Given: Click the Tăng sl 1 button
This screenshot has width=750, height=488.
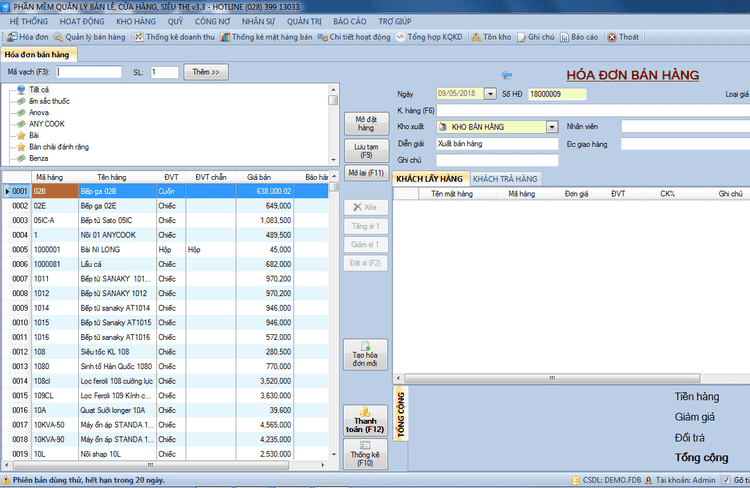Looking at the screenshot, I should click(365, 226).
